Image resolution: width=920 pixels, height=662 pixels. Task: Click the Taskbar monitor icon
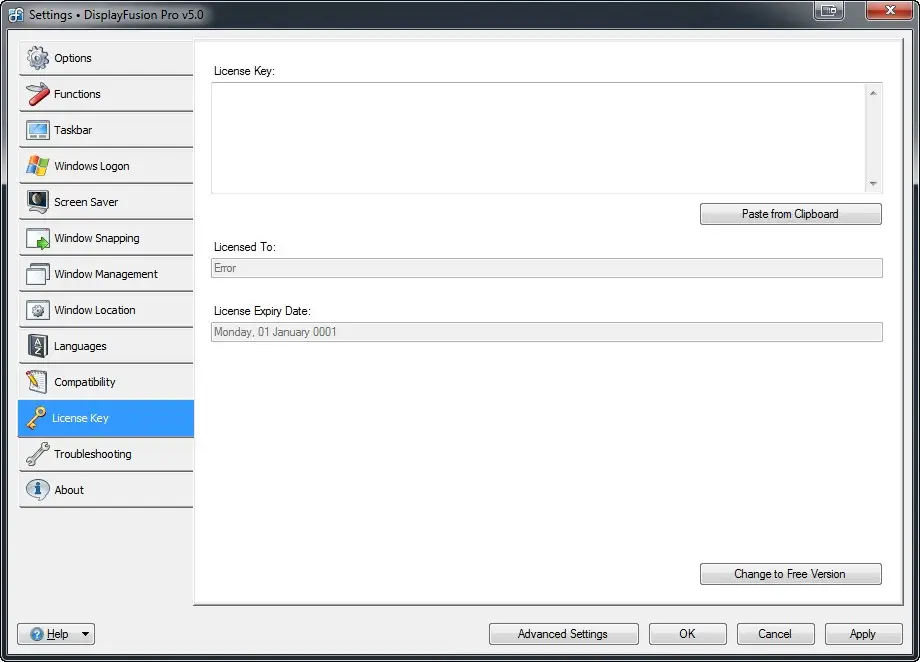point(38,130)
